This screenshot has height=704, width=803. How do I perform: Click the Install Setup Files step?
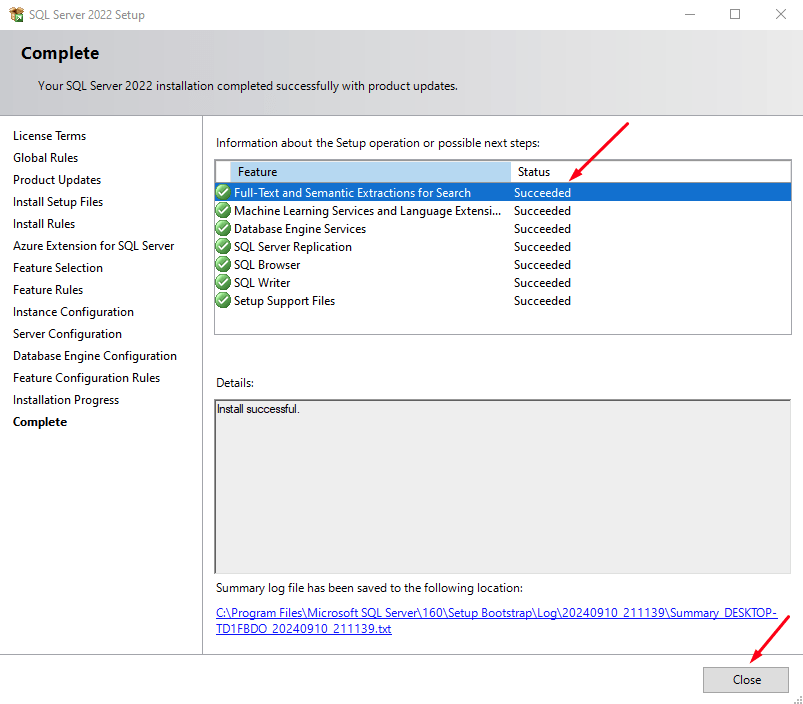[58, 202]
